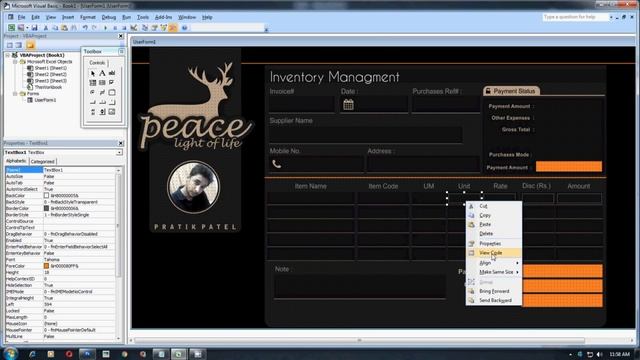Click the Payment Status tab on form
This screenshot has height=360, width=640.
pyautogui.click(x=511, y=91)
